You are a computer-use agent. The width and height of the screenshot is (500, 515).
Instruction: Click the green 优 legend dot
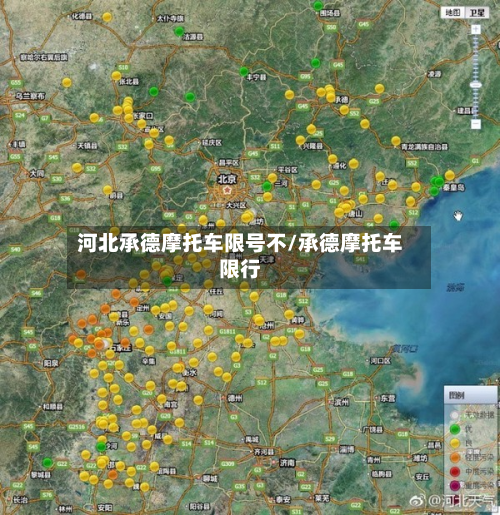455,429
